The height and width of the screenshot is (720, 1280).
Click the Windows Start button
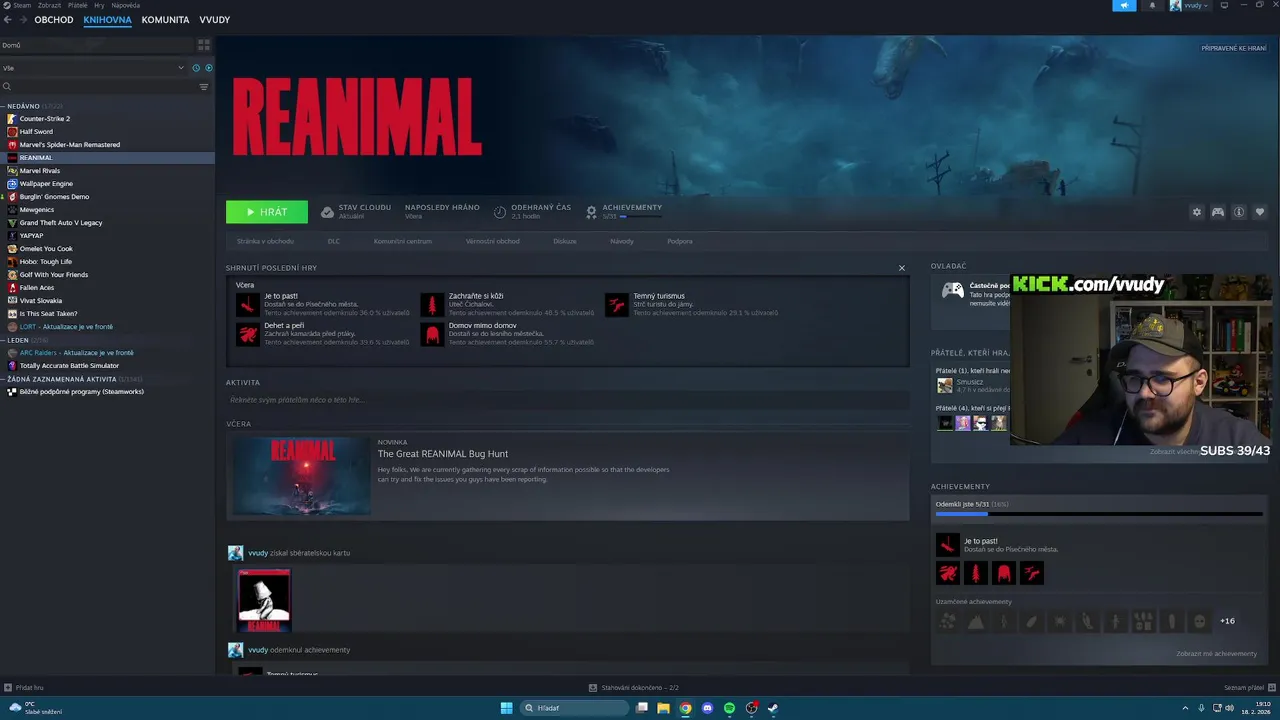pyautogui.click(x=507, y=708)
